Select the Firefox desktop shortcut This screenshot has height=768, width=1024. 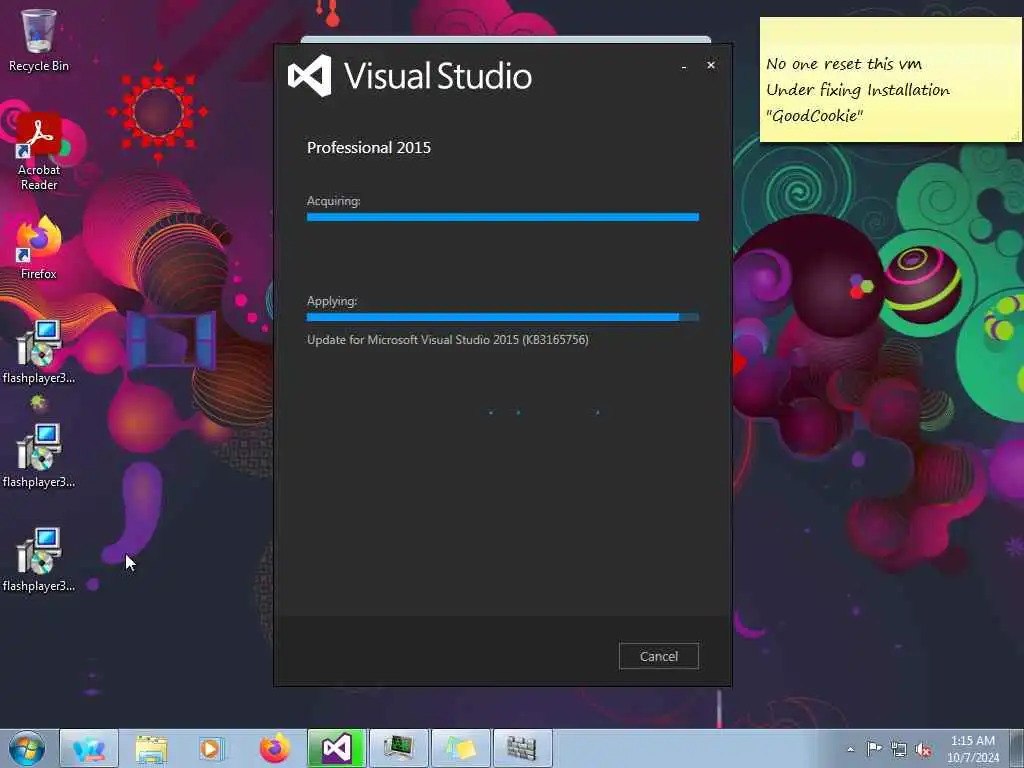[x=39, y=248]
